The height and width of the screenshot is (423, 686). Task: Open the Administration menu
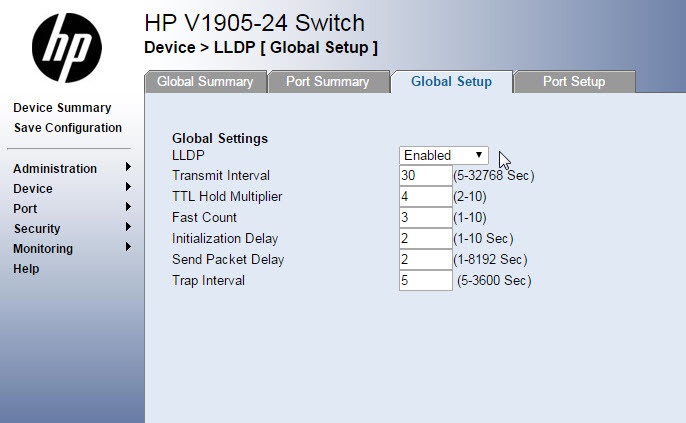coord(55,168)
